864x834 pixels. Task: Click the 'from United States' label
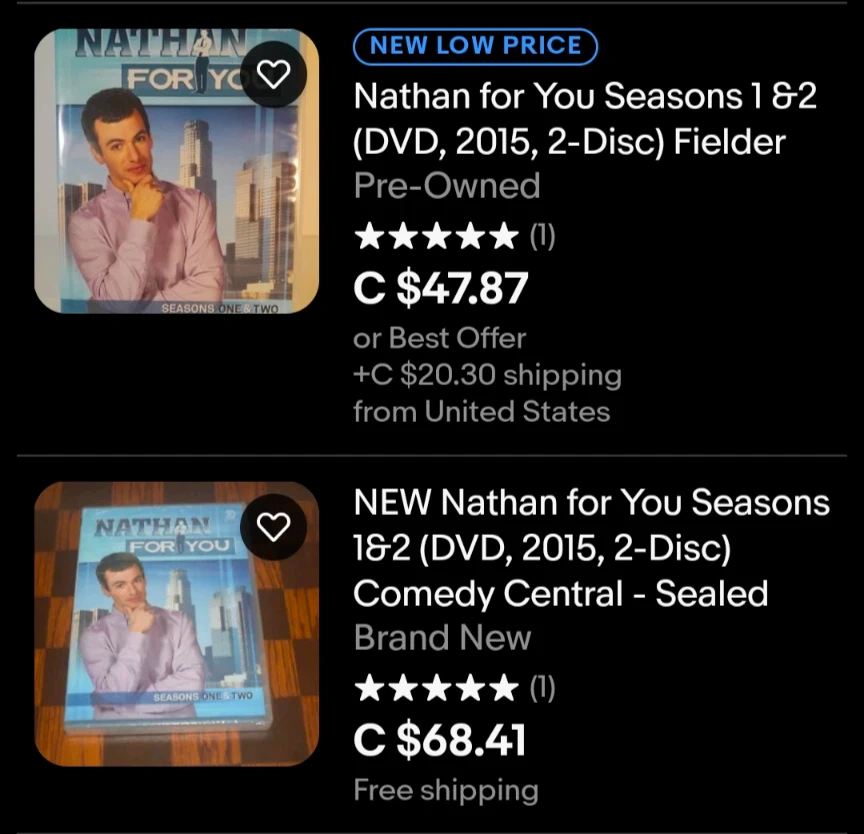481,411
